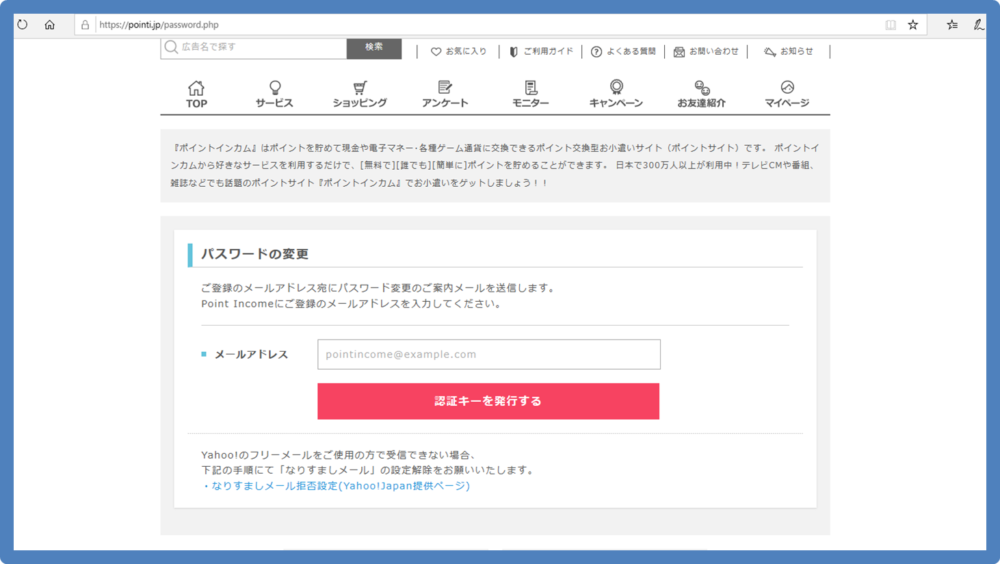This screenshot has height=564, width=1000.
Task: Open the サービス menu label
Action: 274,103
